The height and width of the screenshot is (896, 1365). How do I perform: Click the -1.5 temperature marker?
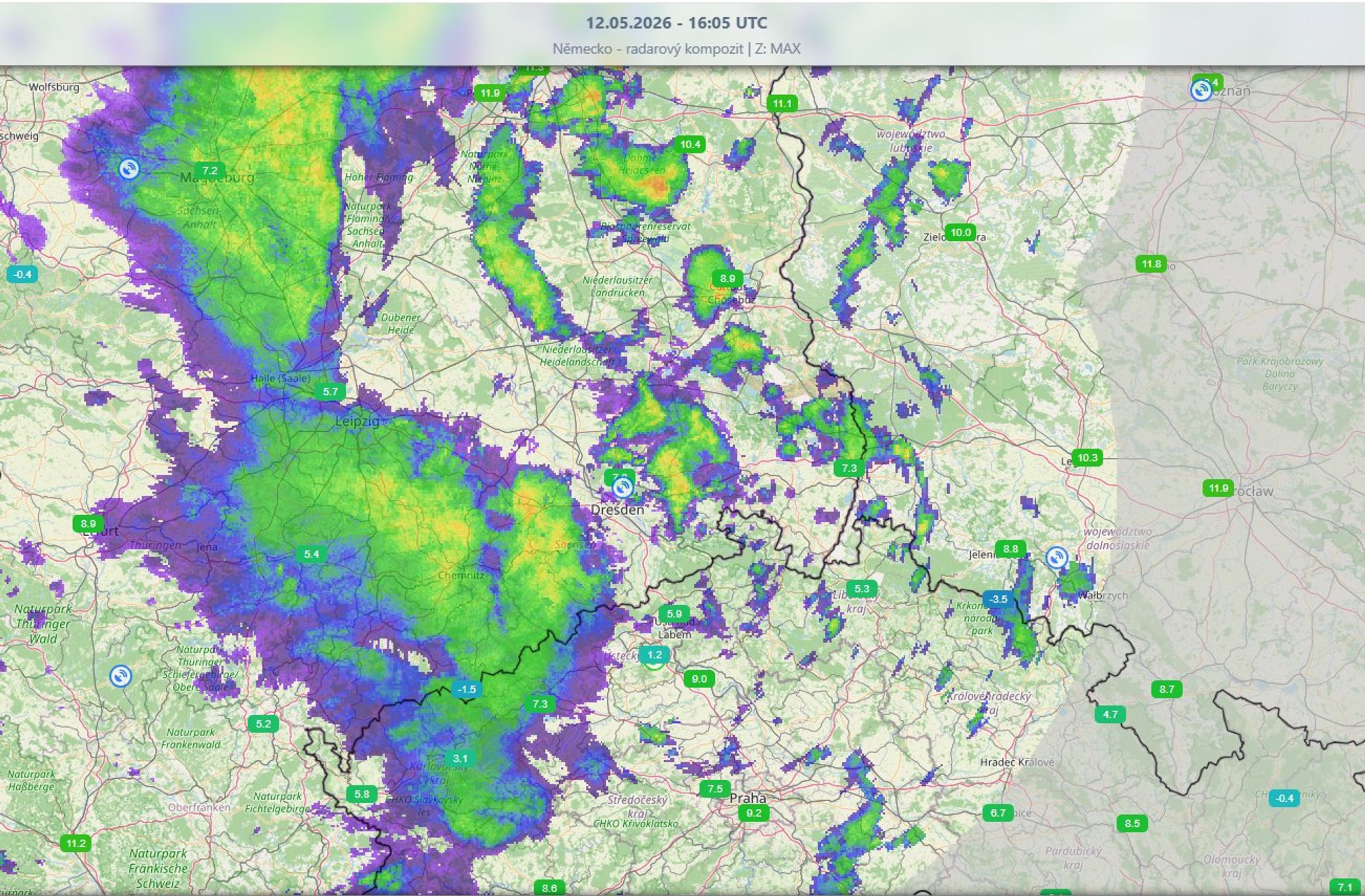click(x=467, y=689)
